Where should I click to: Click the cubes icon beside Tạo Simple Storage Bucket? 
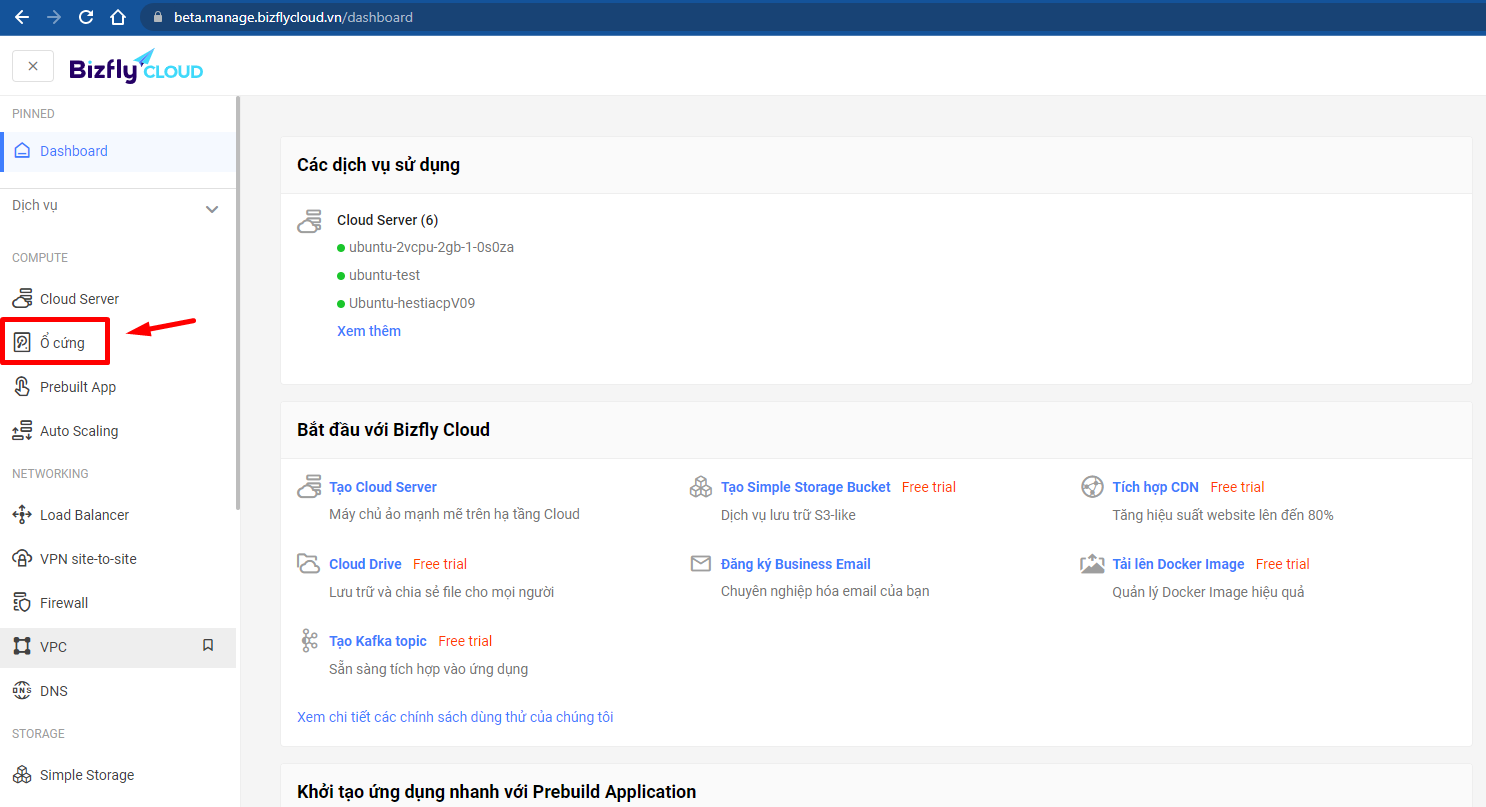[x=701, y=487]
